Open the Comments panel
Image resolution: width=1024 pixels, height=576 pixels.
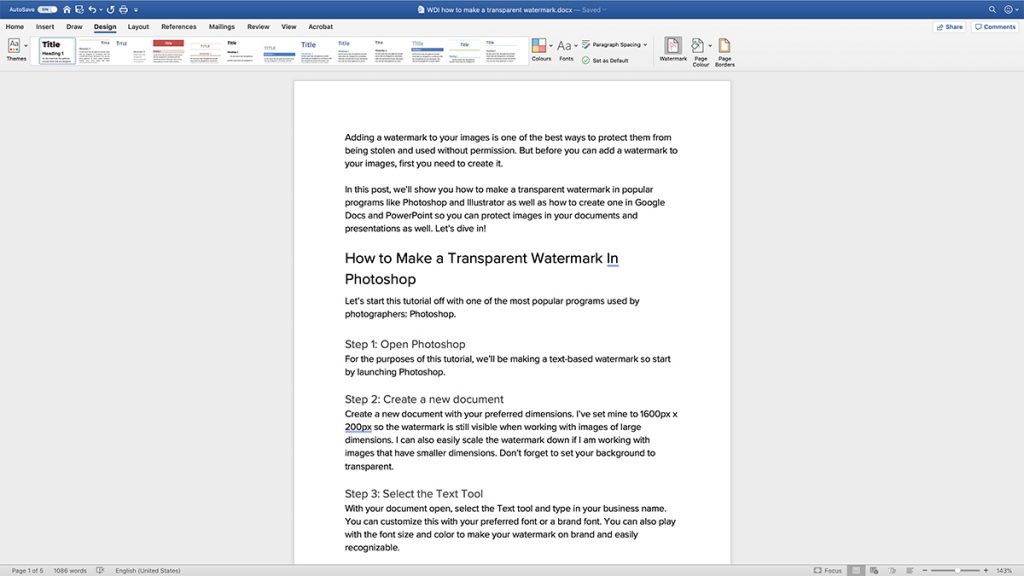(994, 26)
